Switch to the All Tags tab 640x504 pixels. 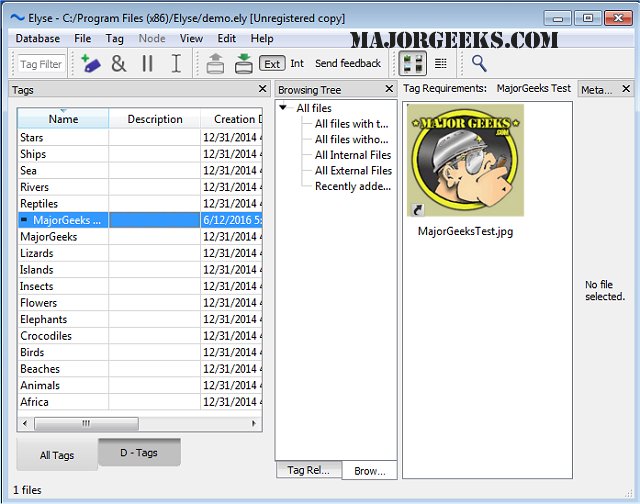point(57,455)
